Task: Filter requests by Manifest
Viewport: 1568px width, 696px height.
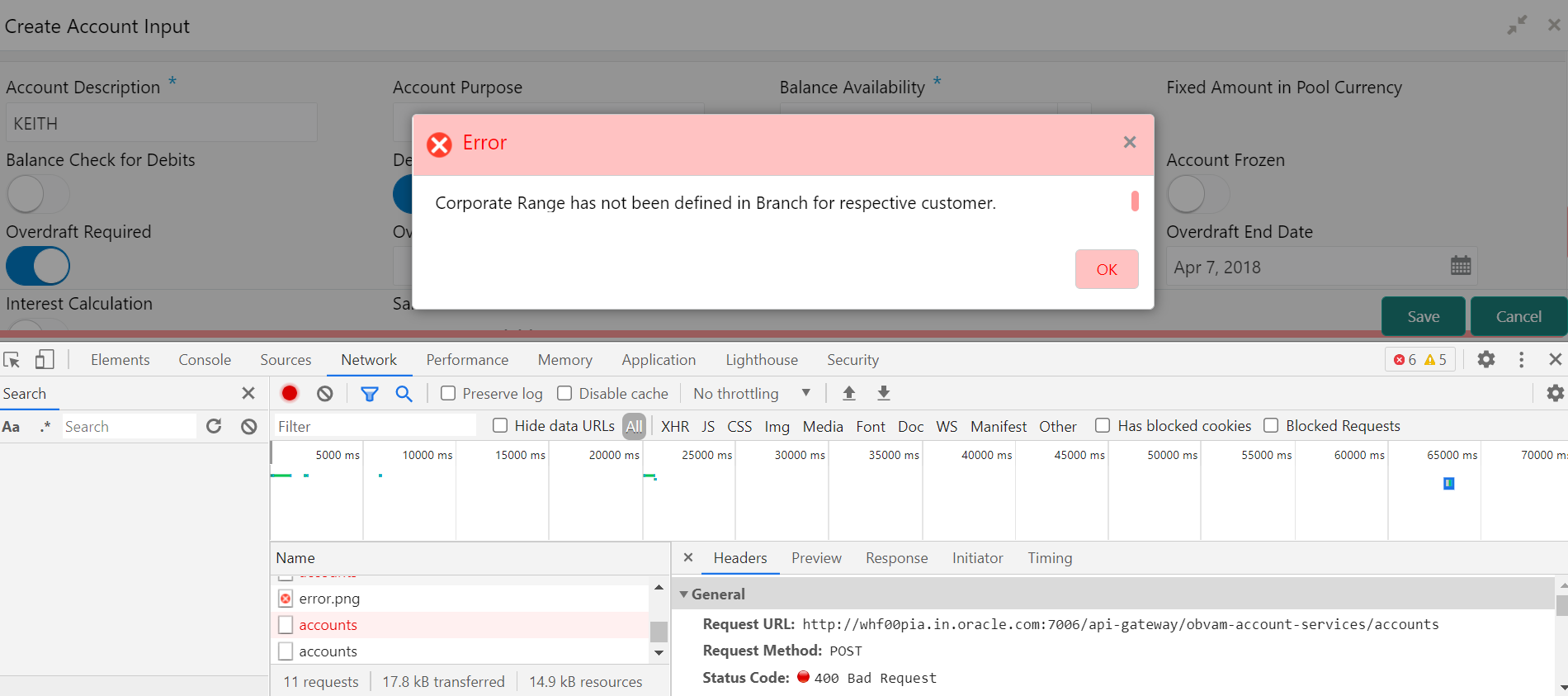Action: (999, 426)
